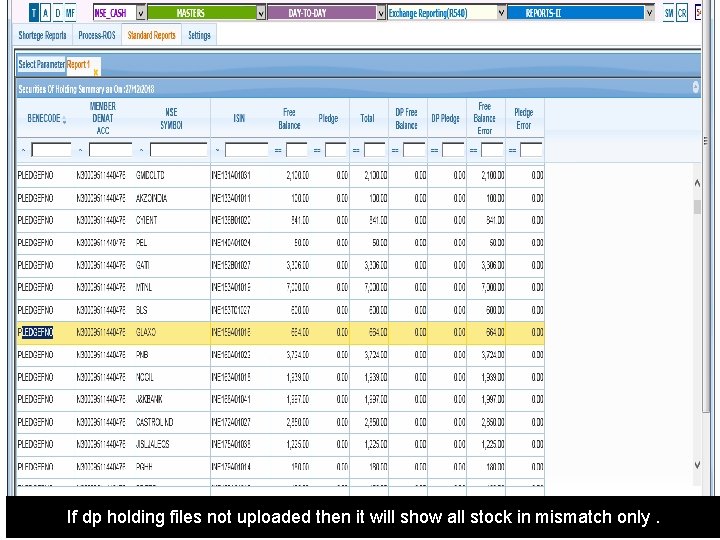Image resolution: width=720 pixels, height=540 pixels.
Task: Click the Total value 3,724.00 for PNB
Action: pyautogui.click(x=376, y=354)
